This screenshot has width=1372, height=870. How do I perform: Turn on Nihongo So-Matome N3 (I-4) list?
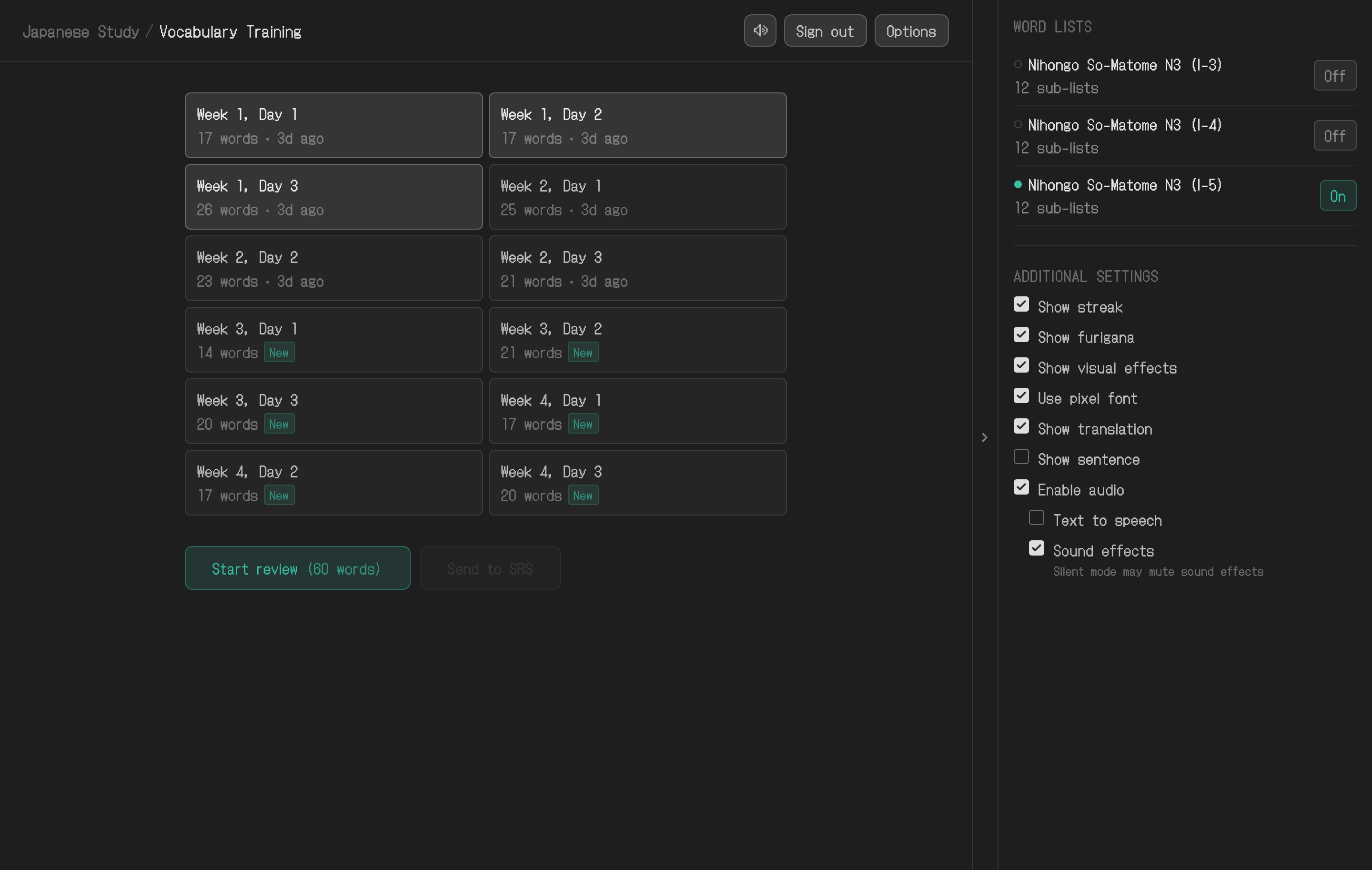click(1334, 136)
